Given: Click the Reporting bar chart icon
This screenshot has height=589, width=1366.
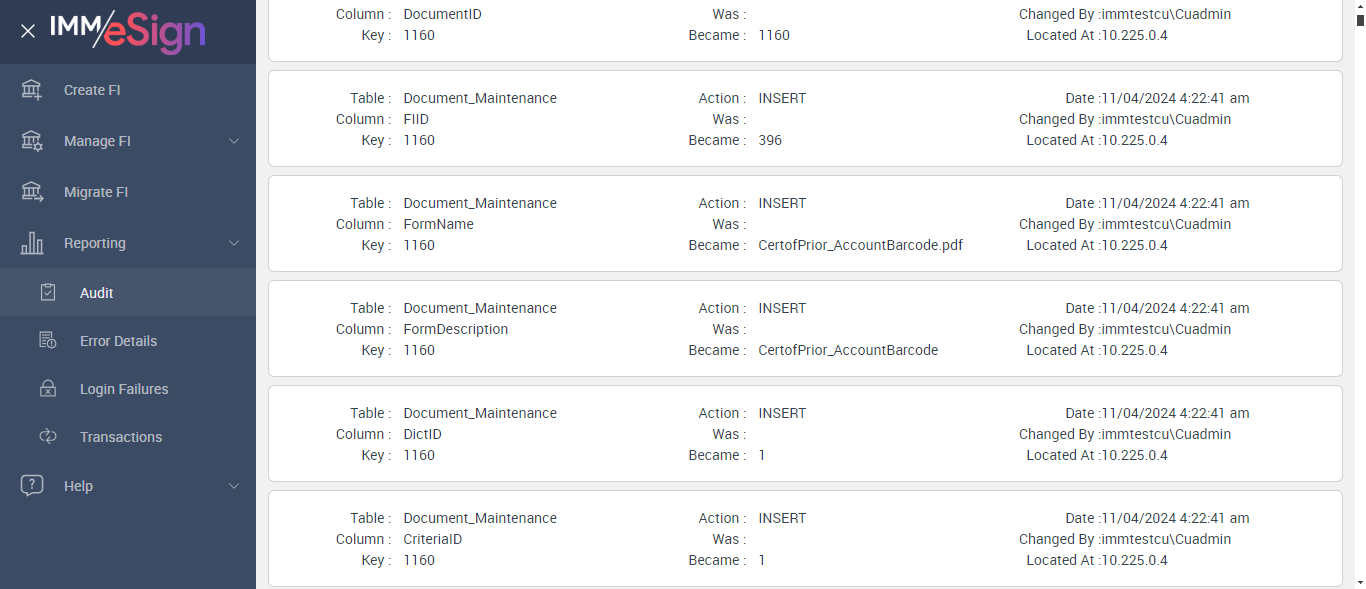Looking at the screenshot, I should coord(32,243).
